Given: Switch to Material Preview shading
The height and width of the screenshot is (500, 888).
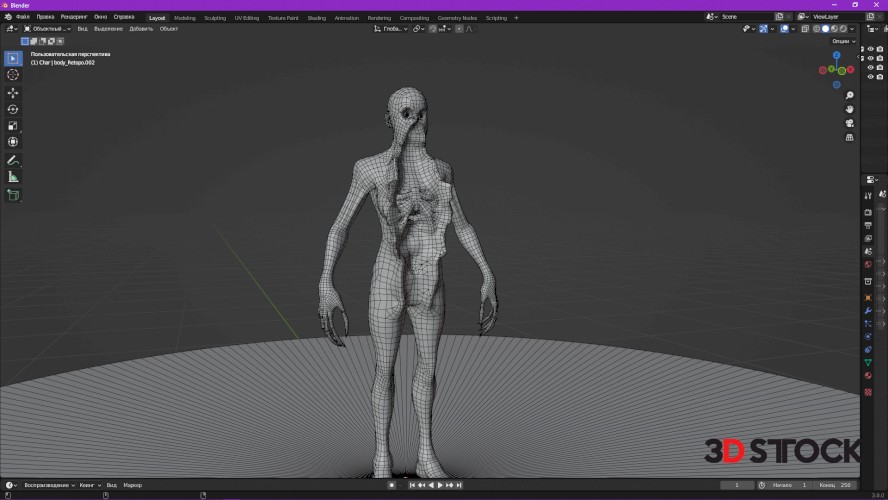Looking at the screenshot, I should click(x=834, y=29).
